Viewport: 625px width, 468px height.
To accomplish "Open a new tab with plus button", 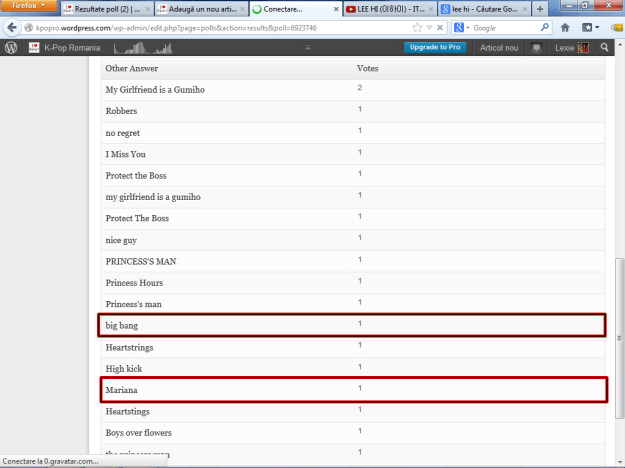I will click(541, 9).
